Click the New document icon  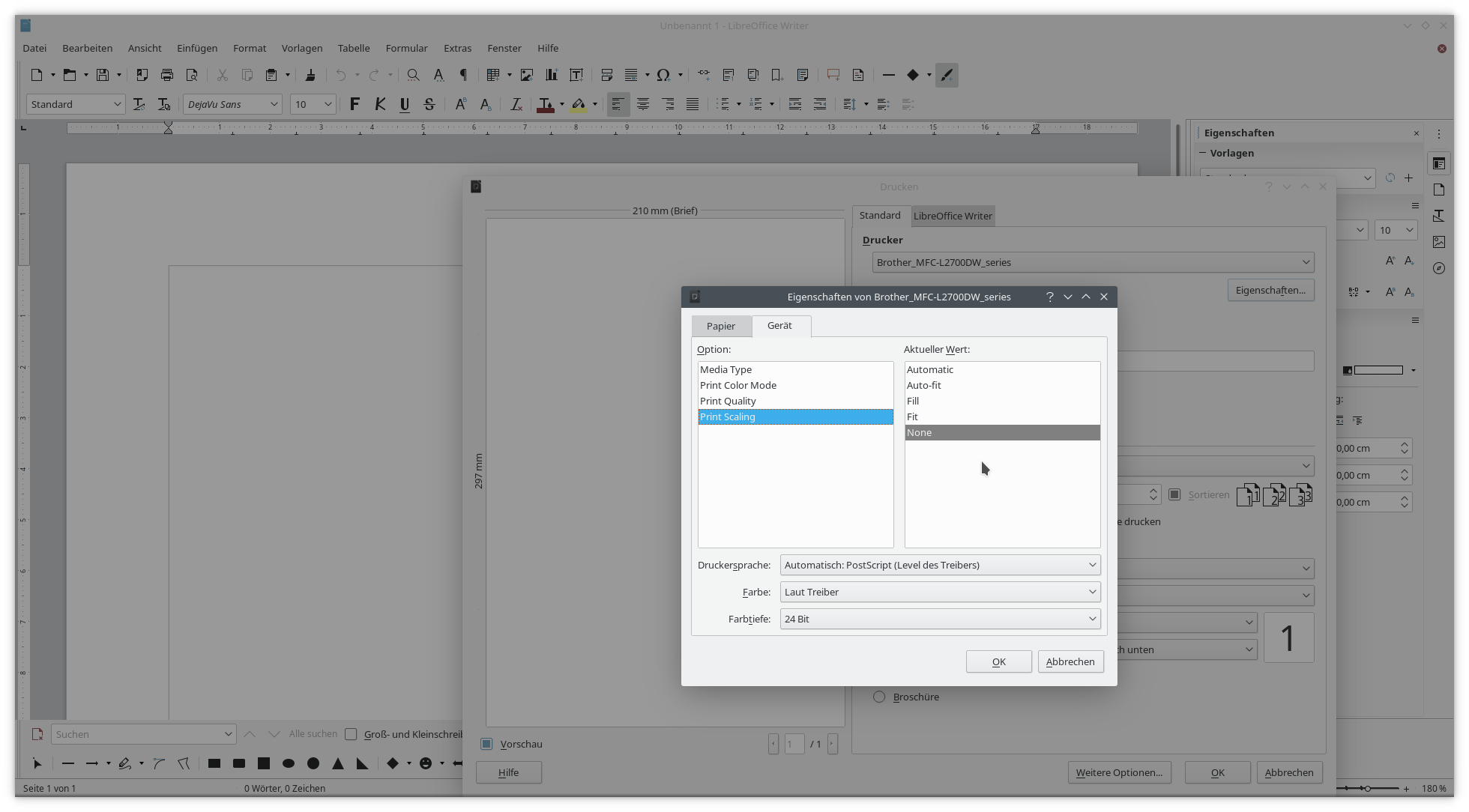(36, 75)
